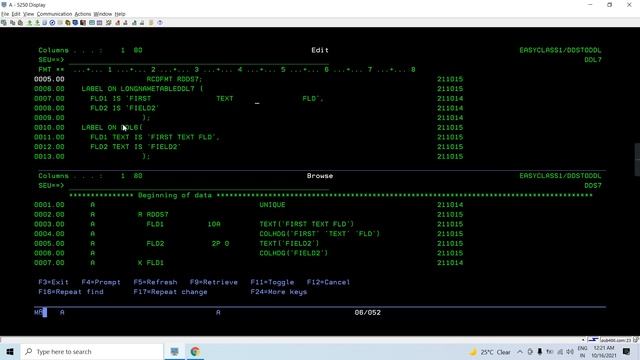Click the Browse pane SEU==> command line
Screen dimensions: 640x360
pos(199,186)
